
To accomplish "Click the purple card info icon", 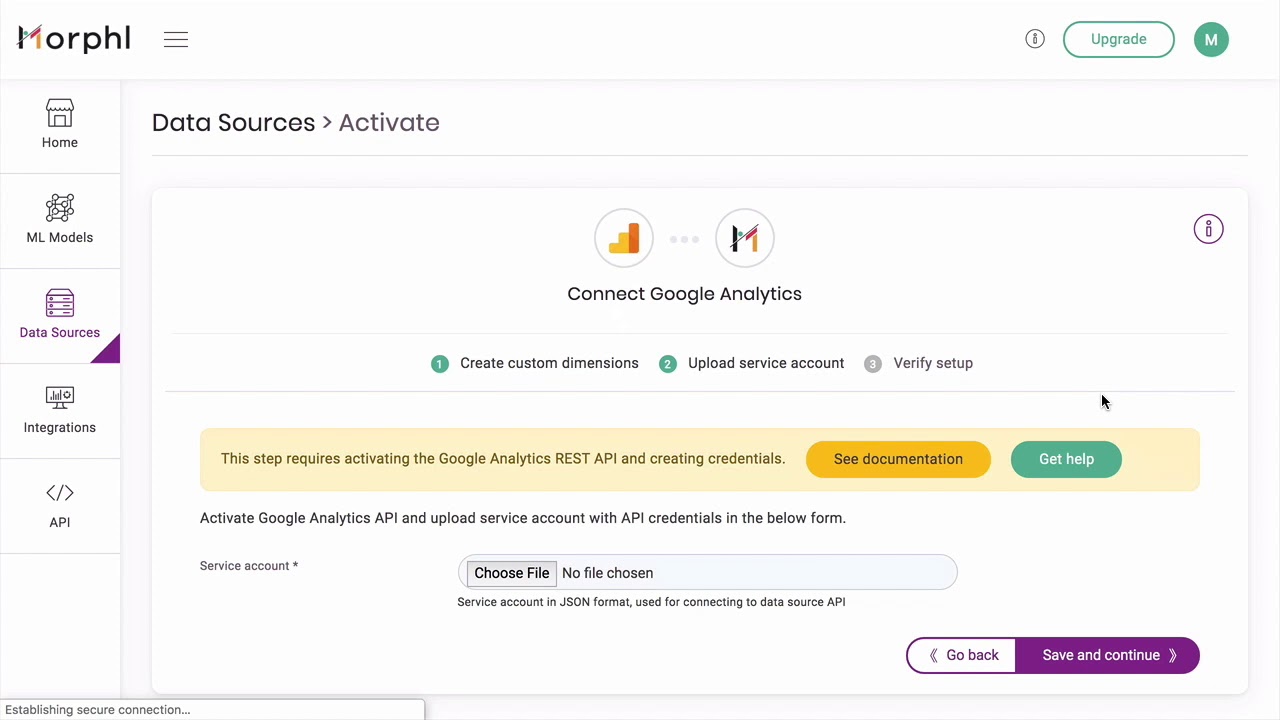I will (1208, 230).
